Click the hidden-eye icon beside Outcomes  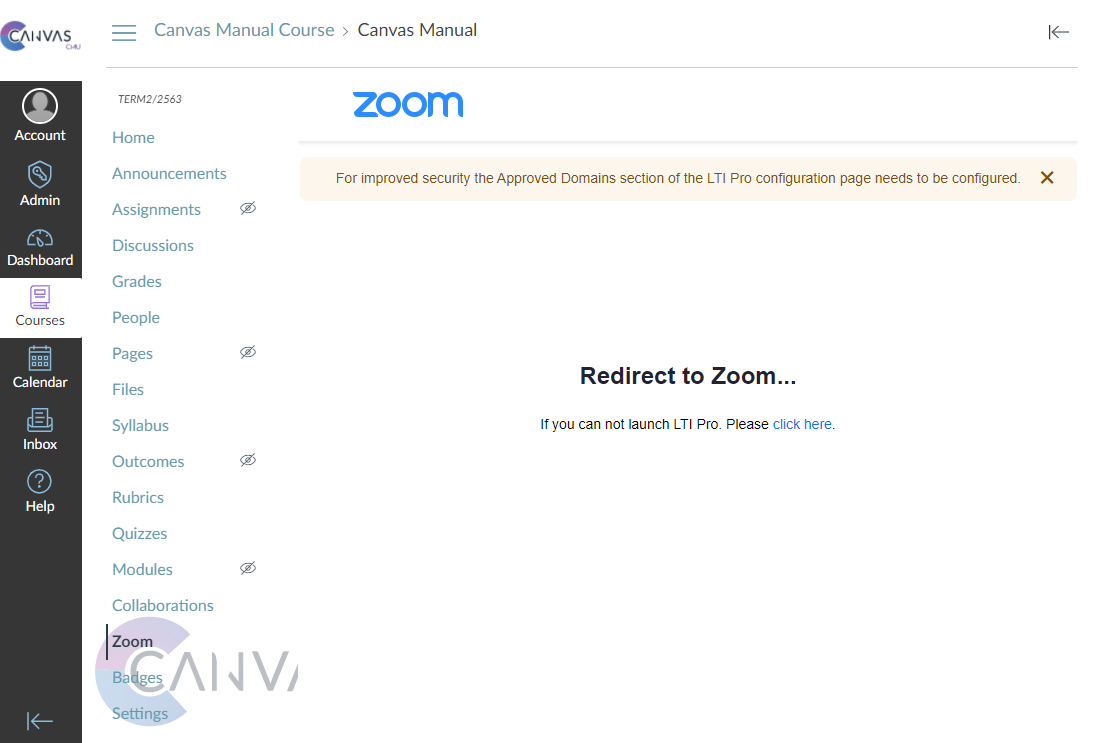point(248,460)
